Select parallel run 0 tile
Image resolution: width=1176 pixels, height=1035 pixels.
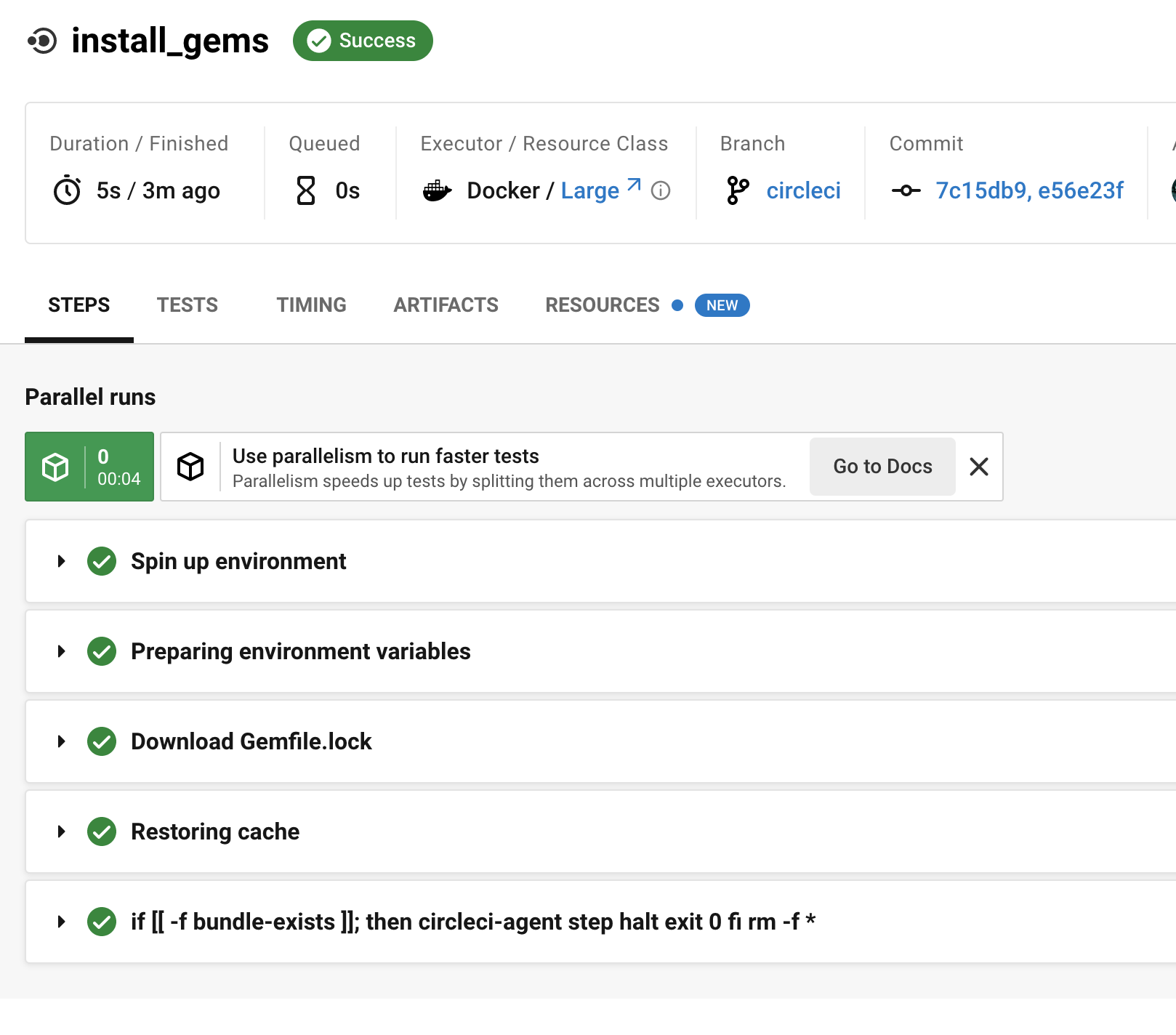tap(89, 467)
